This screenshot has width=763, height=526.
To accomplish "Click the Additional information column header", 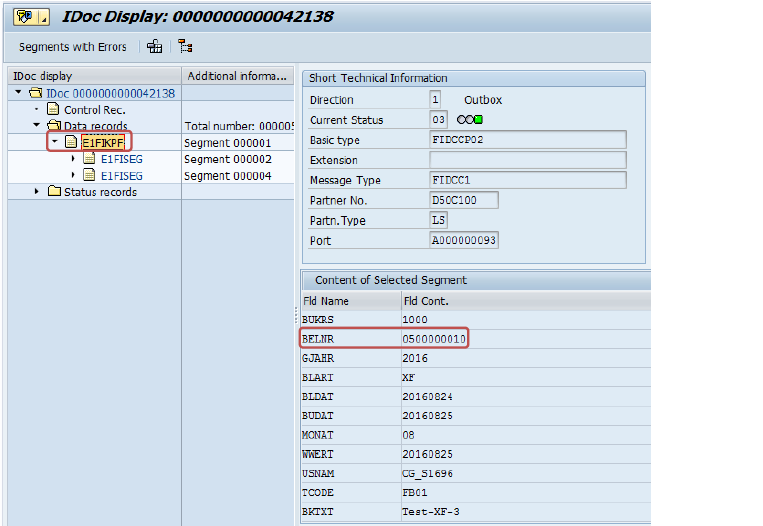I will (x=238, y=76).
